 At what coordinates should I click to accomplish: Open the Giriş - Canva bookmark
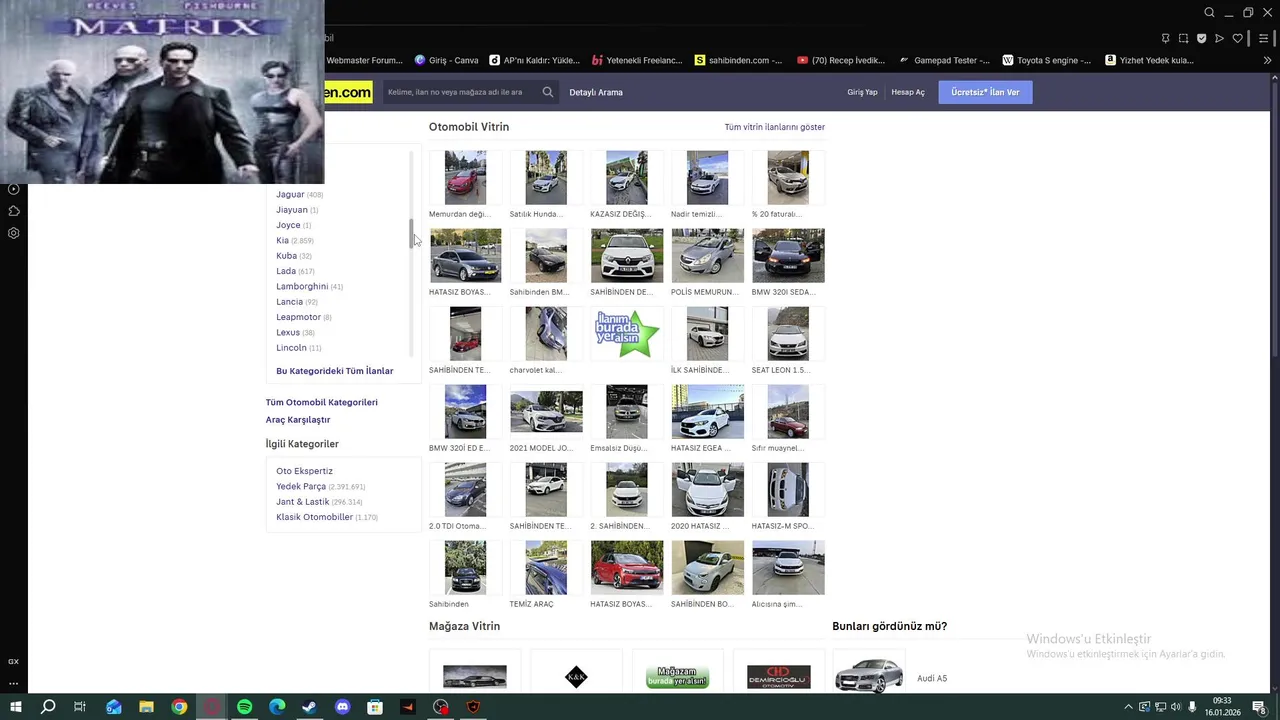(447, 60)
